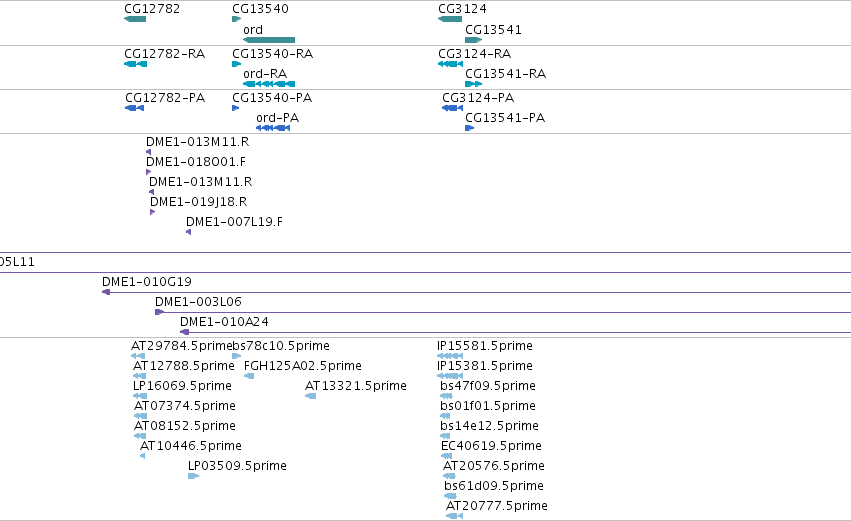Select the EC40619.5prime EST glyph

(447, 456)
